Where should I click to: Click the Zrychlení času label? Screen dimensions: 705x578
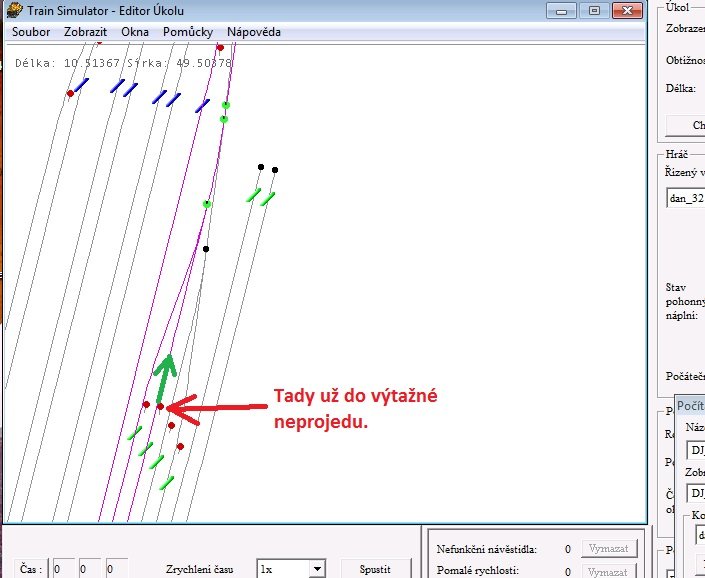[x=199, y=569]
